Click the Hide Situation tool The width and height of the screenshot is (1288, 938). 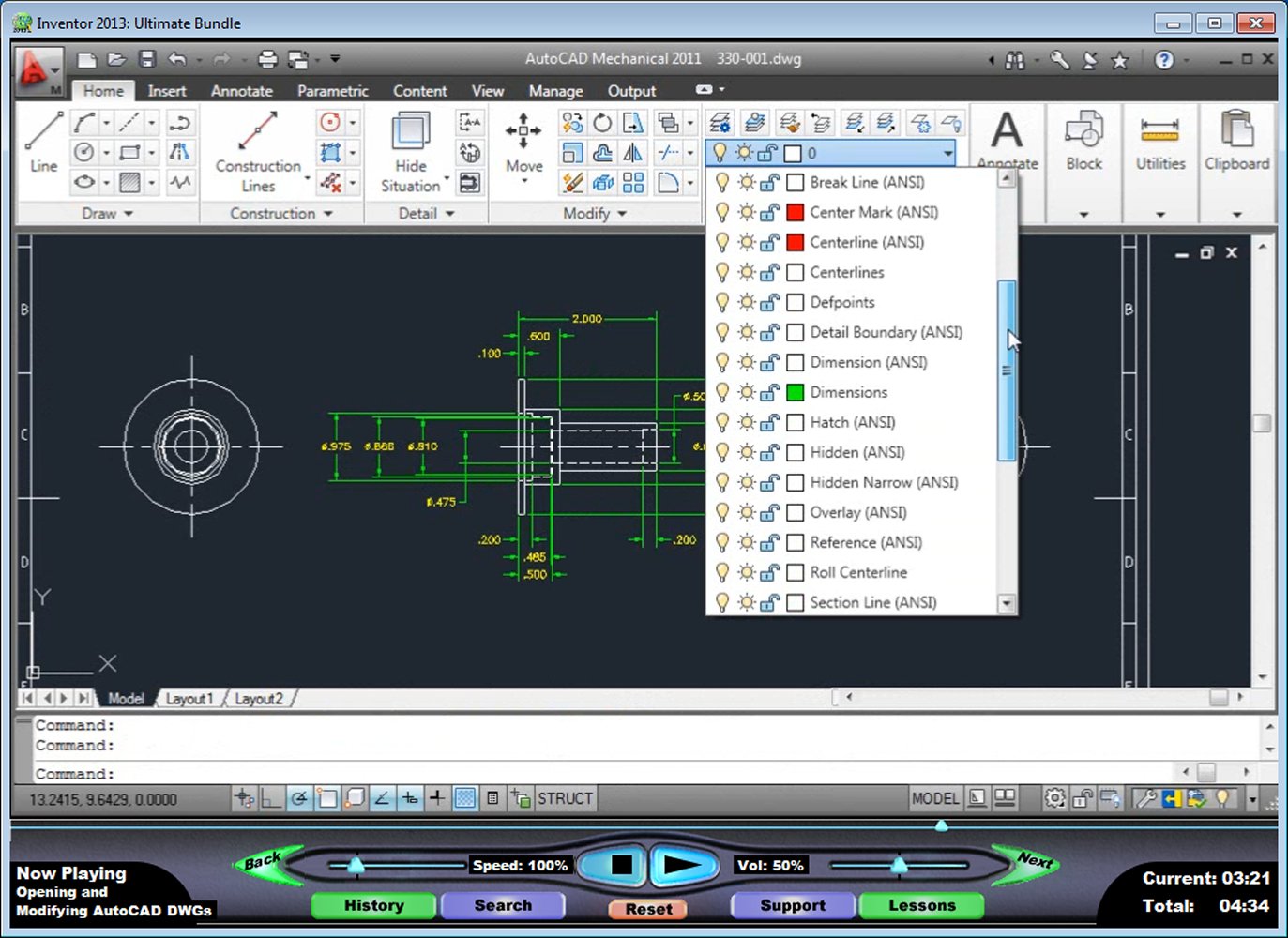pos(410,151)
